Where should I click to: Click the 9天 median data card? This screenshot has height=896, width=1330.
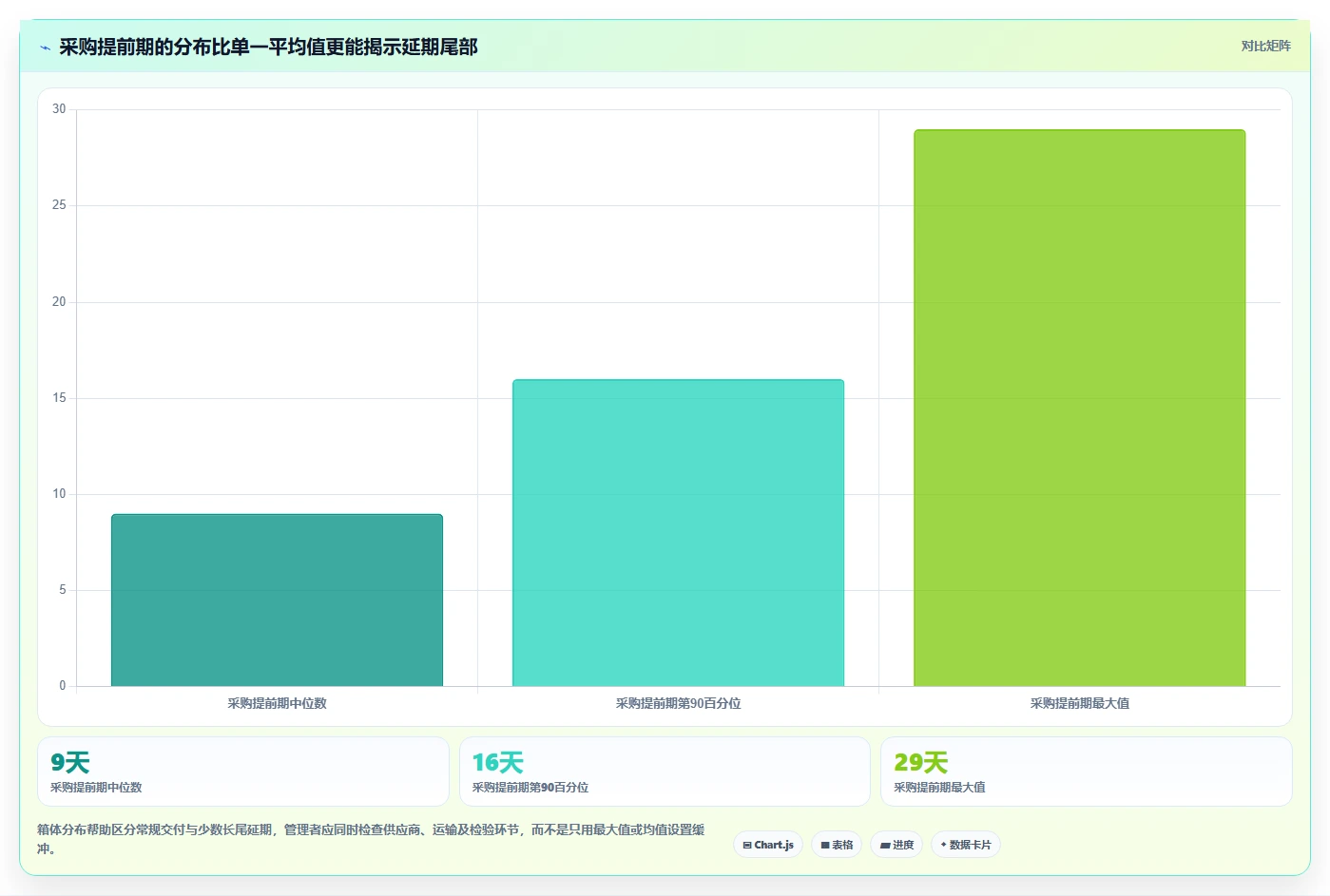[x=243, y=772]
